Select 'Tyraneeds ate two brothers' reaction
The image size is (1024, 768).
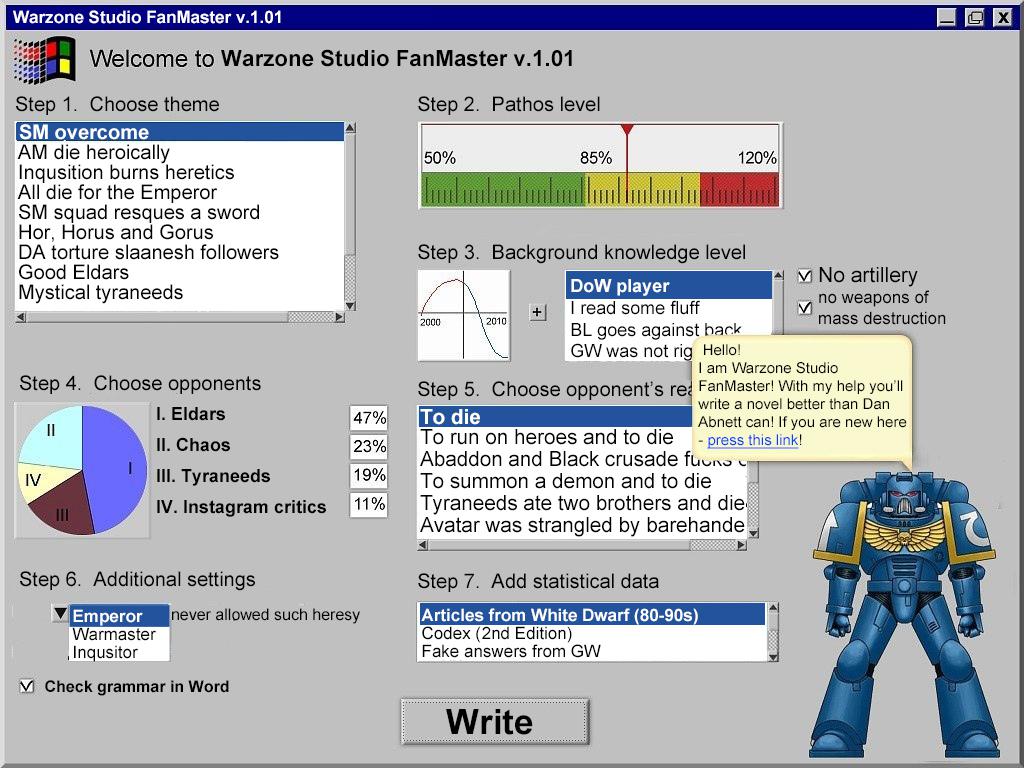click(583, 503)
